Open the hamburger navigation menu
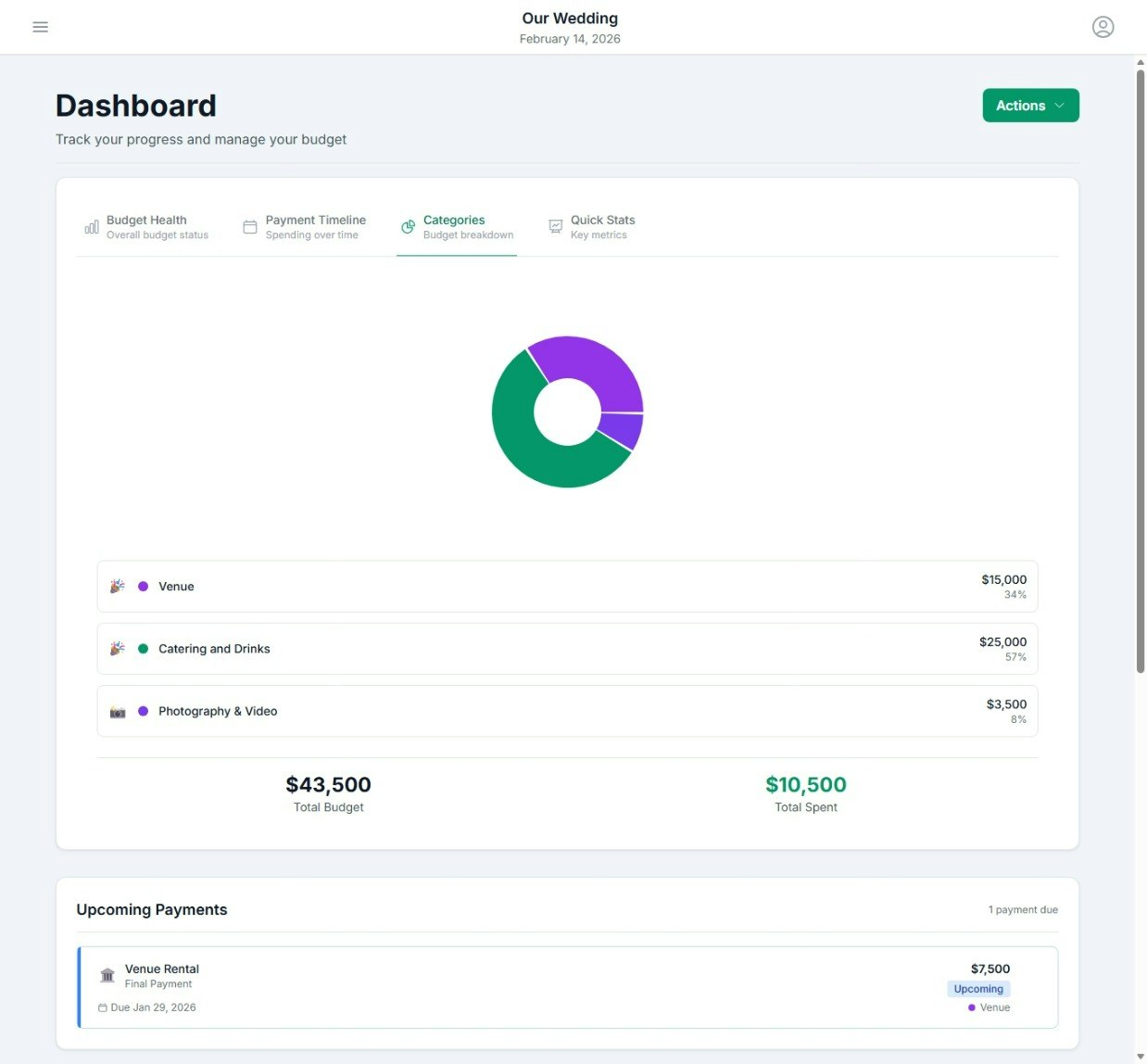 click(40, 27)
